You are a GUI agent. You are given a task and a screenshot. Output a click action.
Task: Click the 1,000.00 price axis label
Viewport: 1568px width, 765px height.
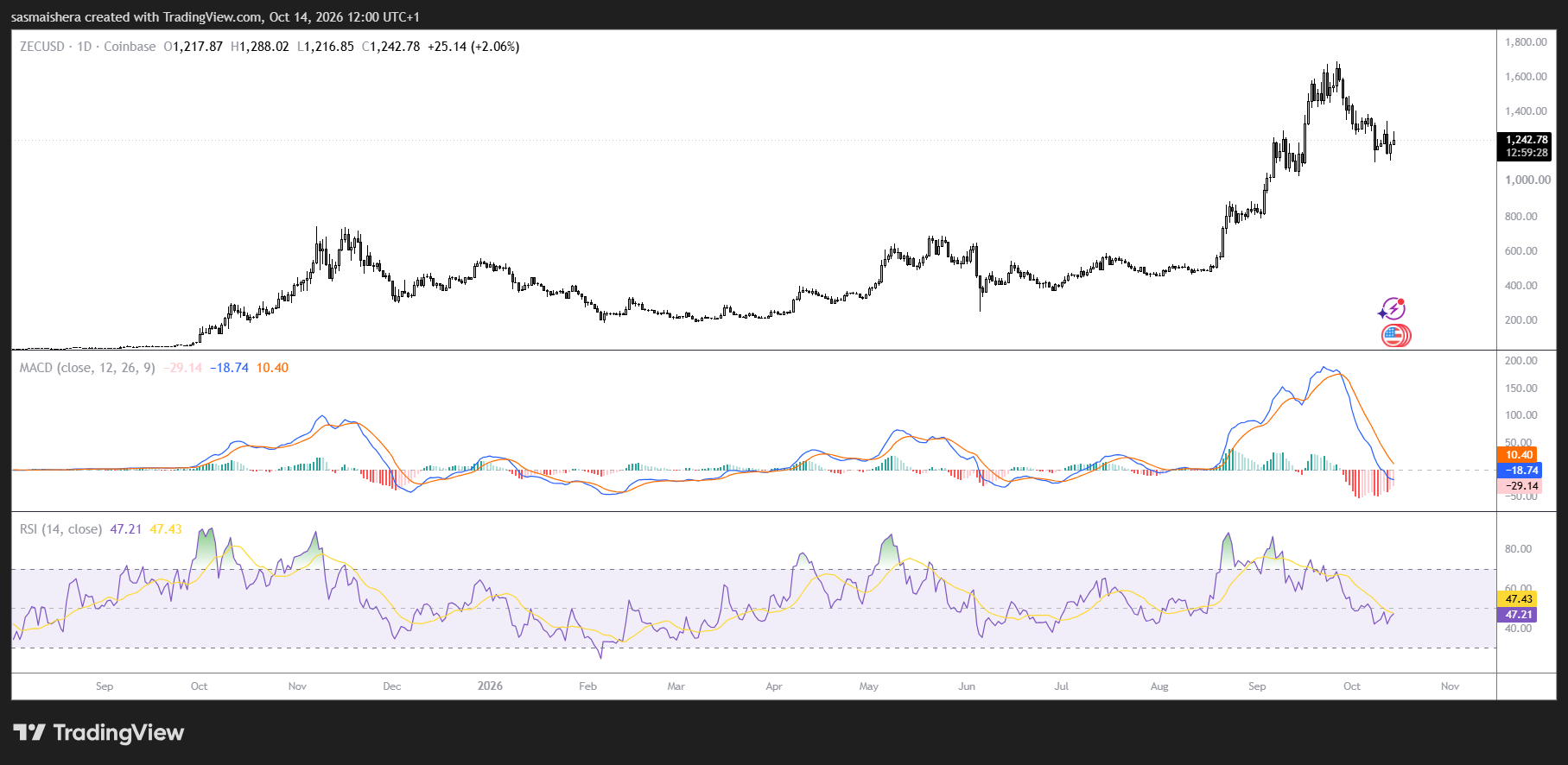(x=1527, y=180)
